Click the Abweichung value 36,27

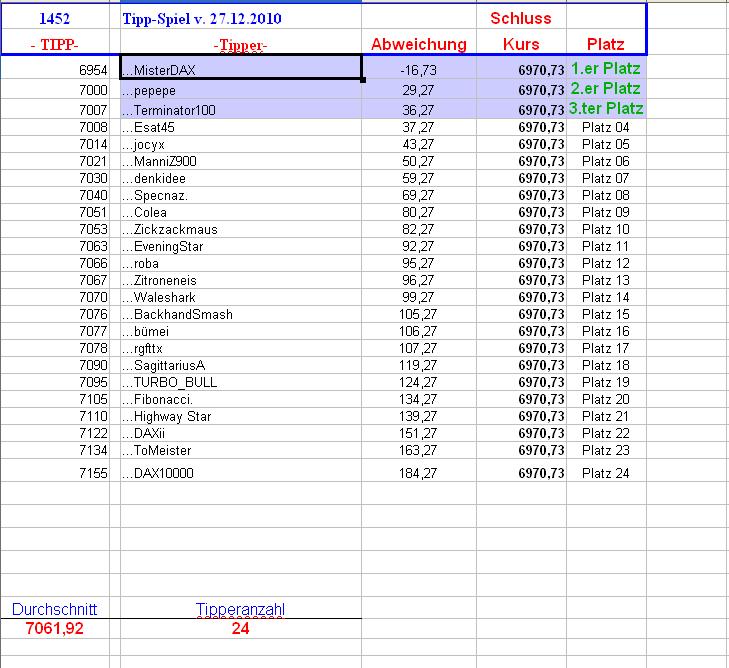419,110
